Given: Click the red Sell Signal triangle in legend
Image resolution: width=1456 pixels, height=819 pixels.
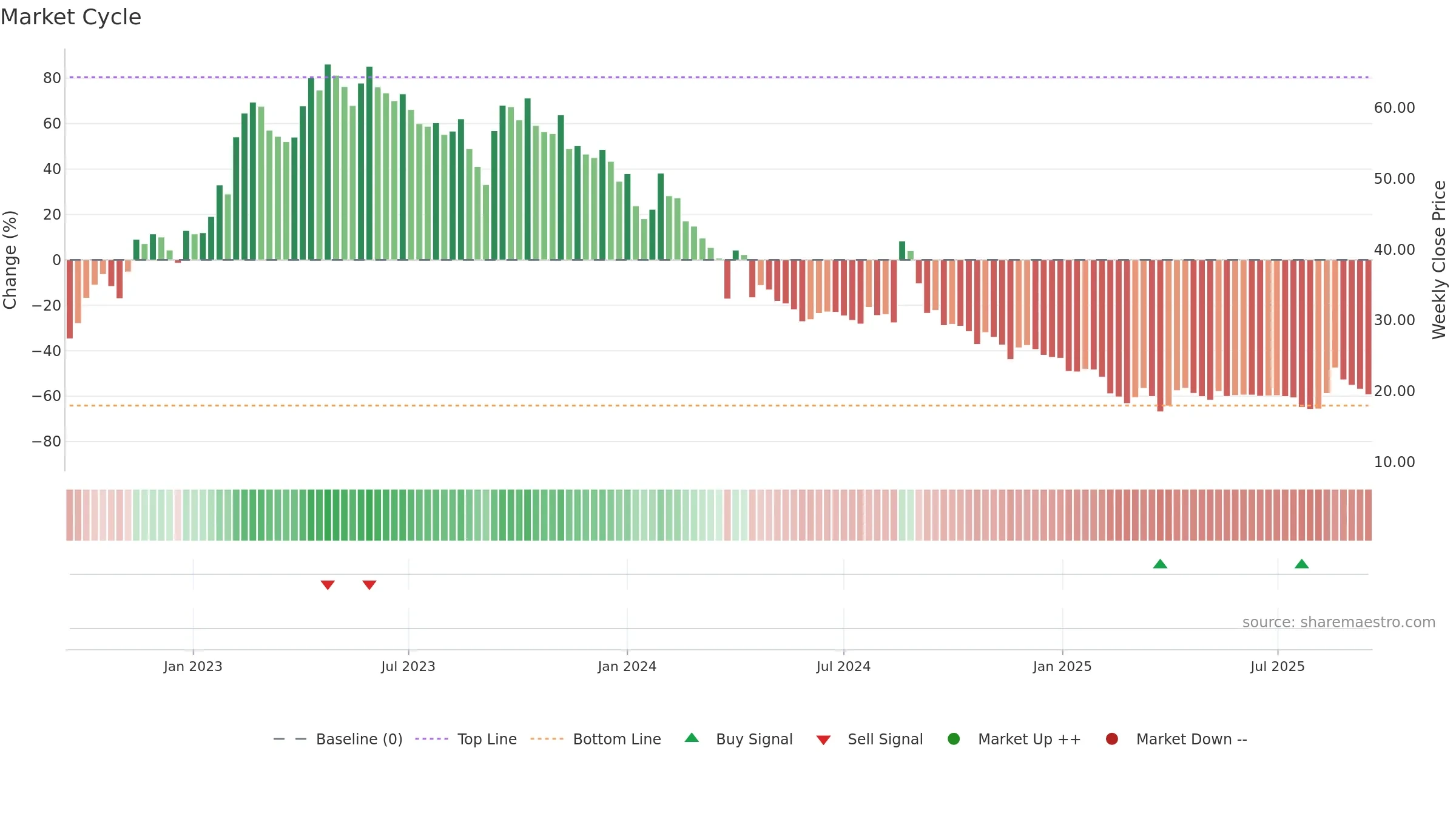Looking at the screenshot, I should [x=823, y=740].
